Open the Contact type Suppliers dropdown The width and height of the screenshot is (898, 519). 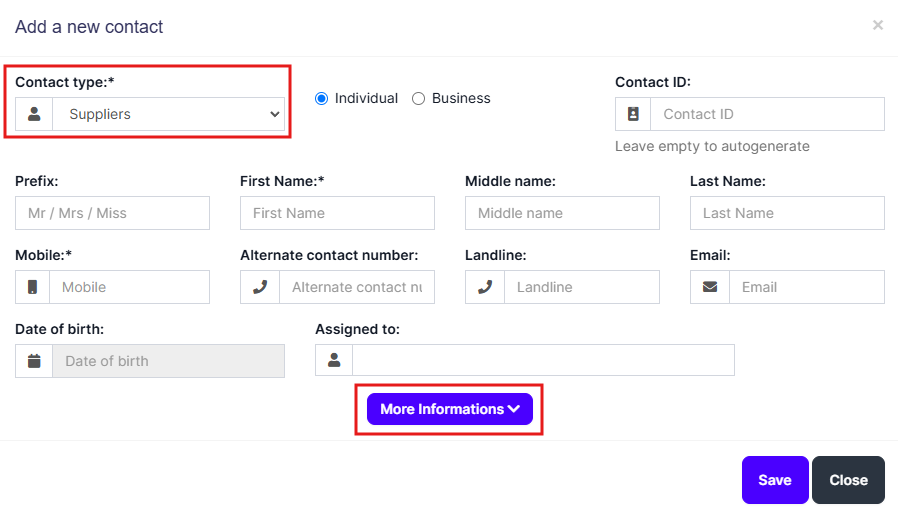click(169, 114)
